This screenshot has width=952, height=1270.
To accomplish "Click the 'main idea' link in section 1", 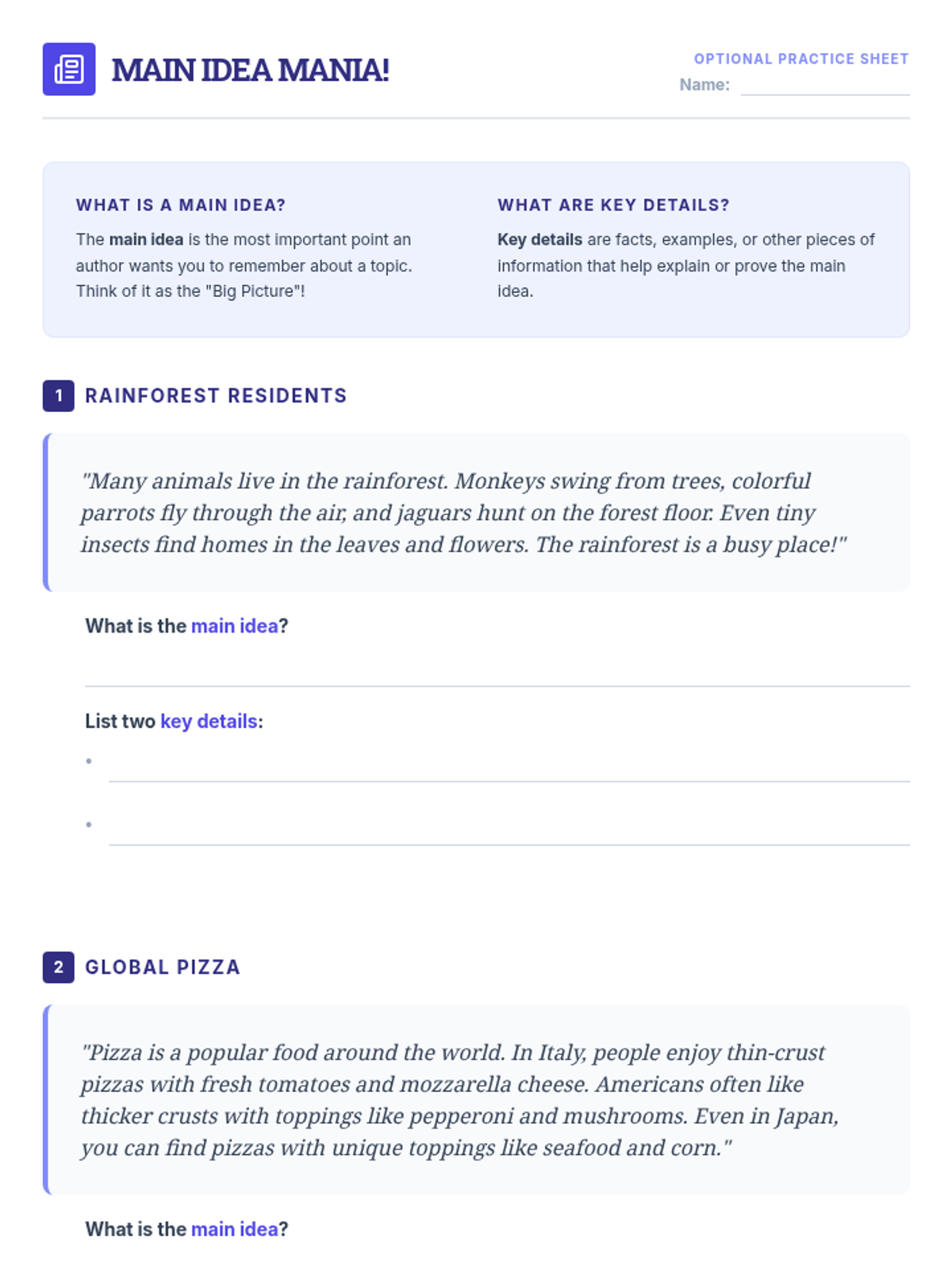I will point(235,626).
